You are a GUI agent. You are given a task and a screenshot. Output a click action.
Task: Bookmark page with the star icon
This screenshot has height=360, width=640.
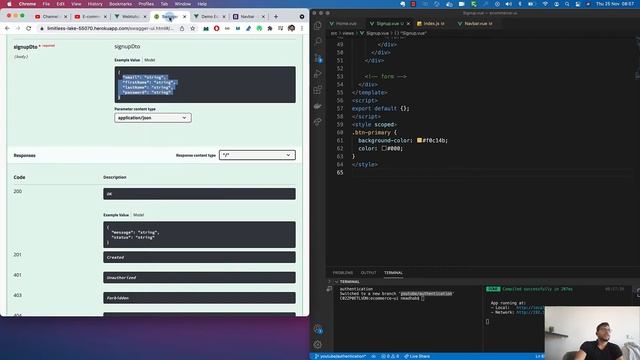coord(193,28)
